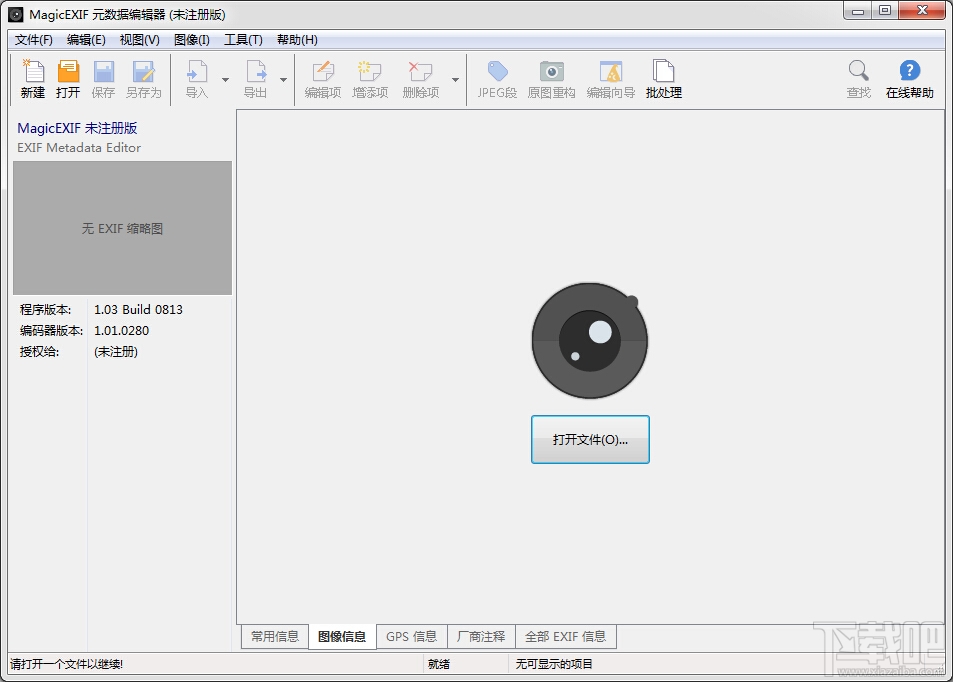Click the 新建 (New) toolbar icon
953x682 pixels.
(x=33, y=79)
